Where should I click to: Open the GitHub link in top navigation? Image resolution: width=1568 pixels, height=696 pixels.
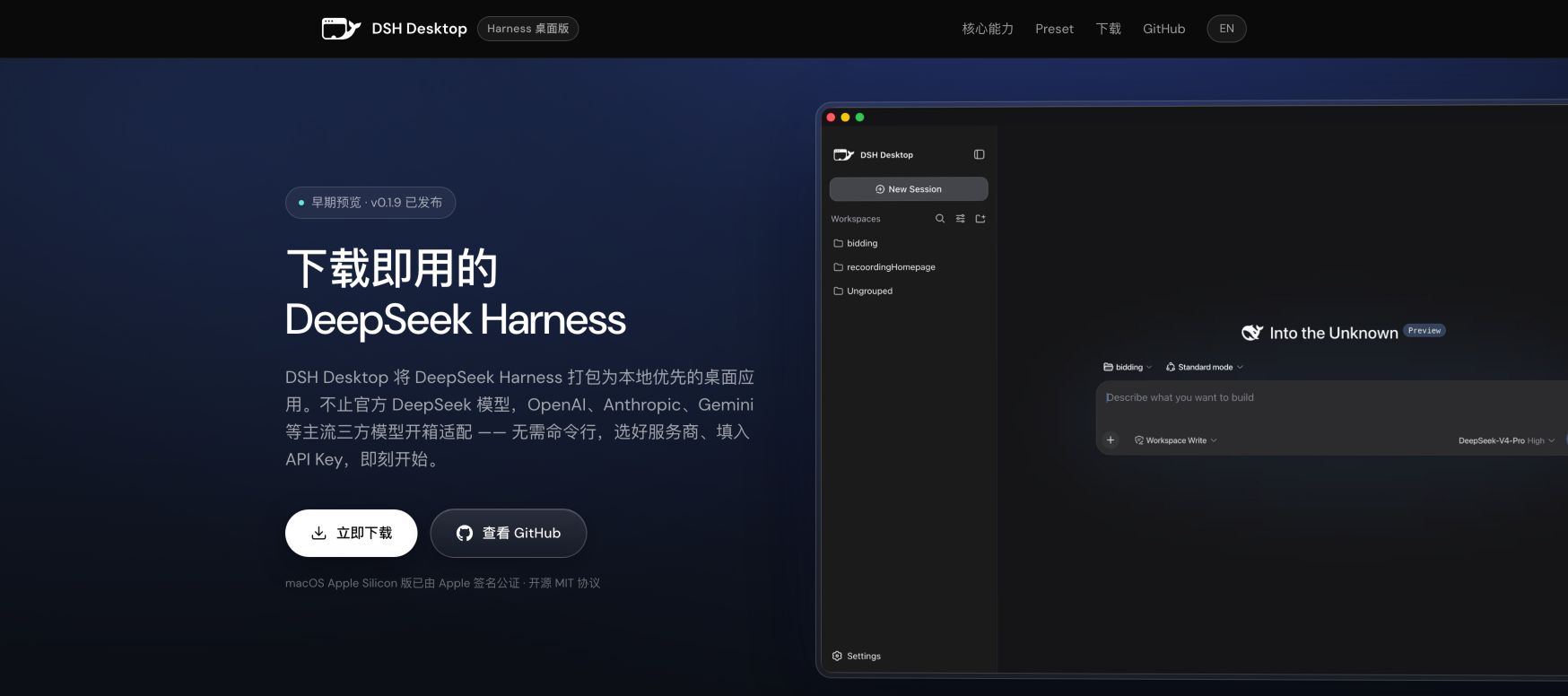click(x=1163, y=29)
